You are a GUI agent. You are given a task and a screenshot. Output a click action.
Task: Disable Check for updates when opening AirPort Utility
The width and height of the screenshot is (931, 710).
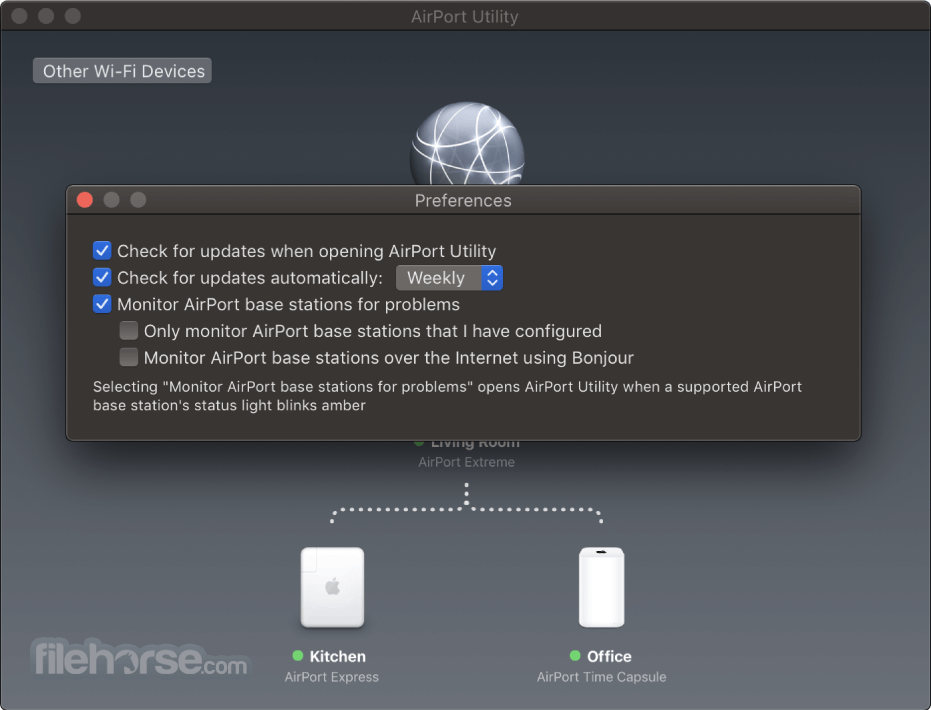(x=102, y=251)
